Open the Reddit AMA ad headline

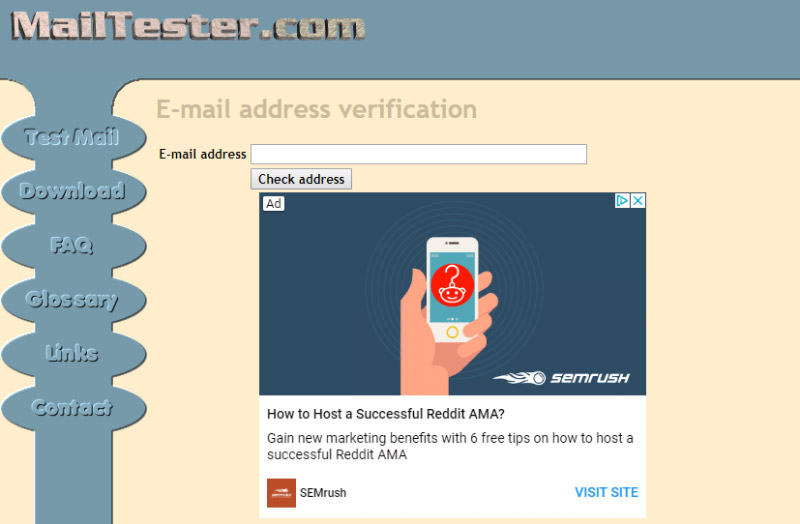[x=386, y=414]
